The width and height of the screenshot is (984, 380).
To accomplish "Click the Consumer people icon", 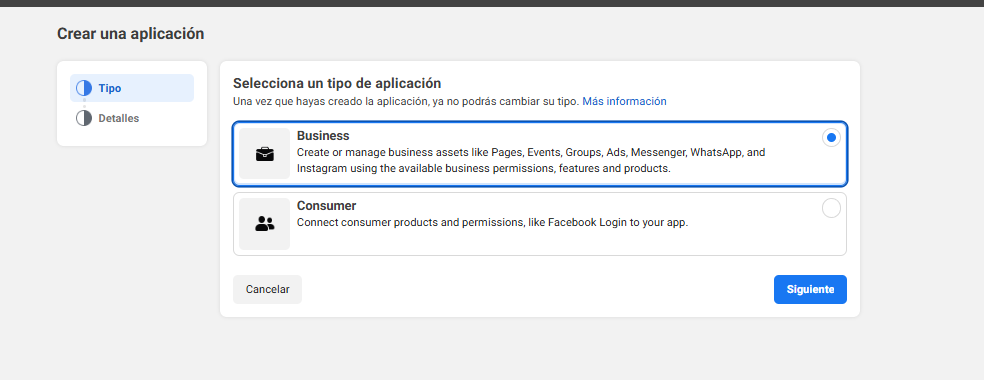I will click(265, 224).
